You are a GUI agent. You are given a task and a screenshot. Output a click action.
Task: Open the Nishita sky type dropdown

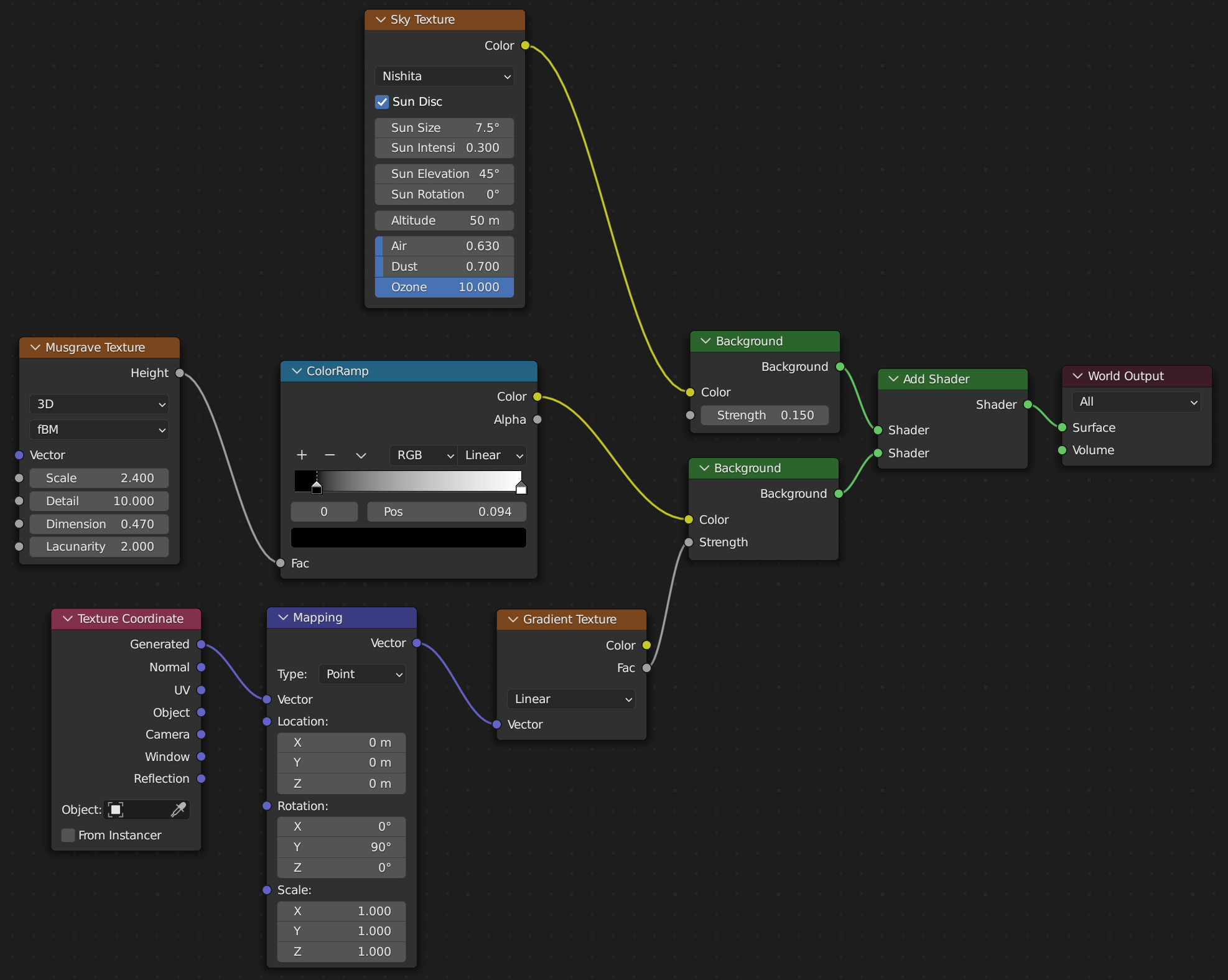coord(444,76)
